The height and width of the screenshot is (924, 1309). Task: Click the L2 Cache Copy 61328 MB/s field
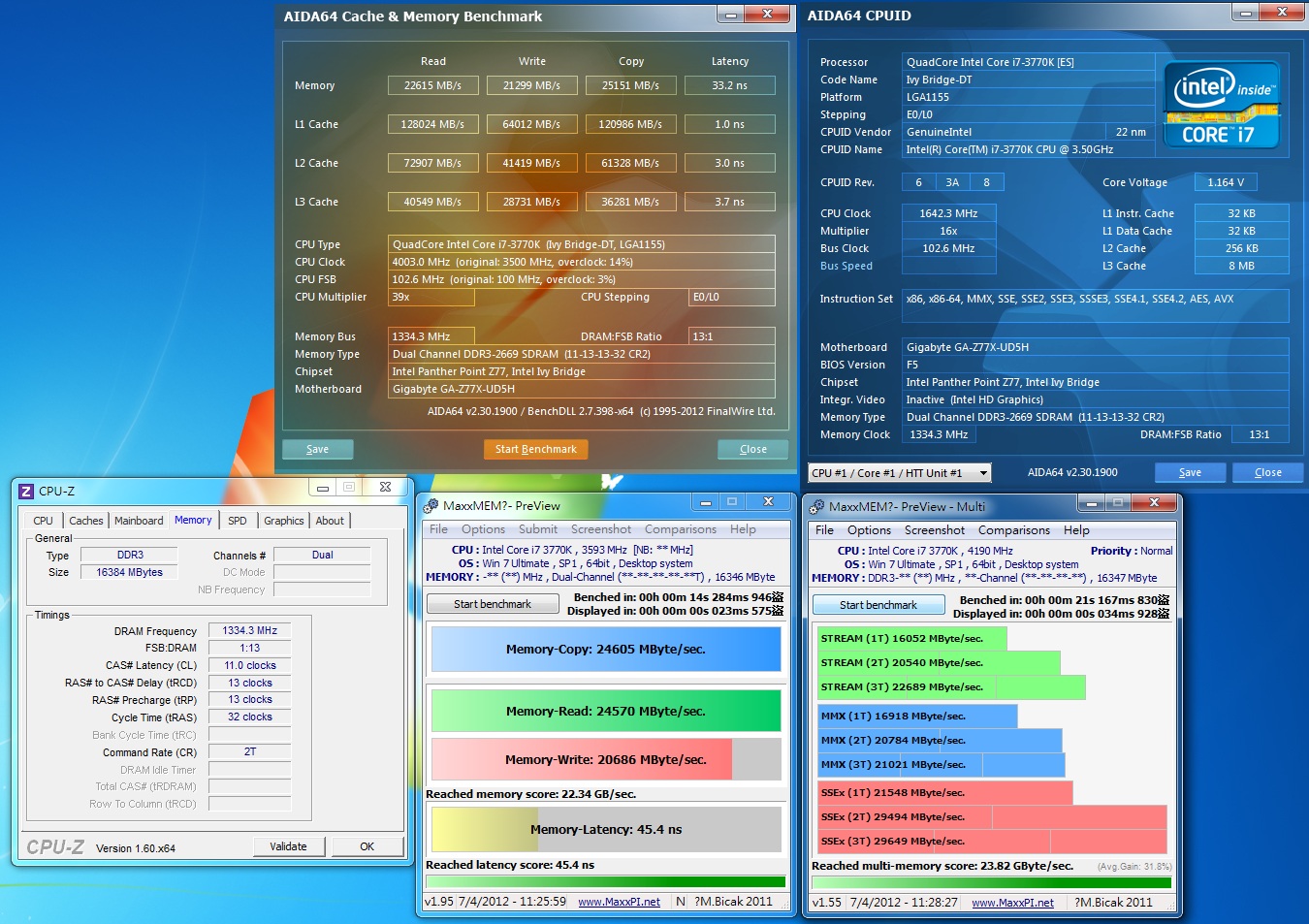[x=630, y=163]
